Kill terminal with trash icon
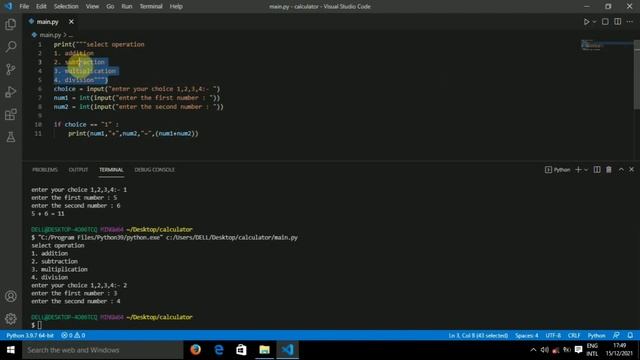Image resolution: width=640 pixels, height=360 pixels. coord(609,170)
